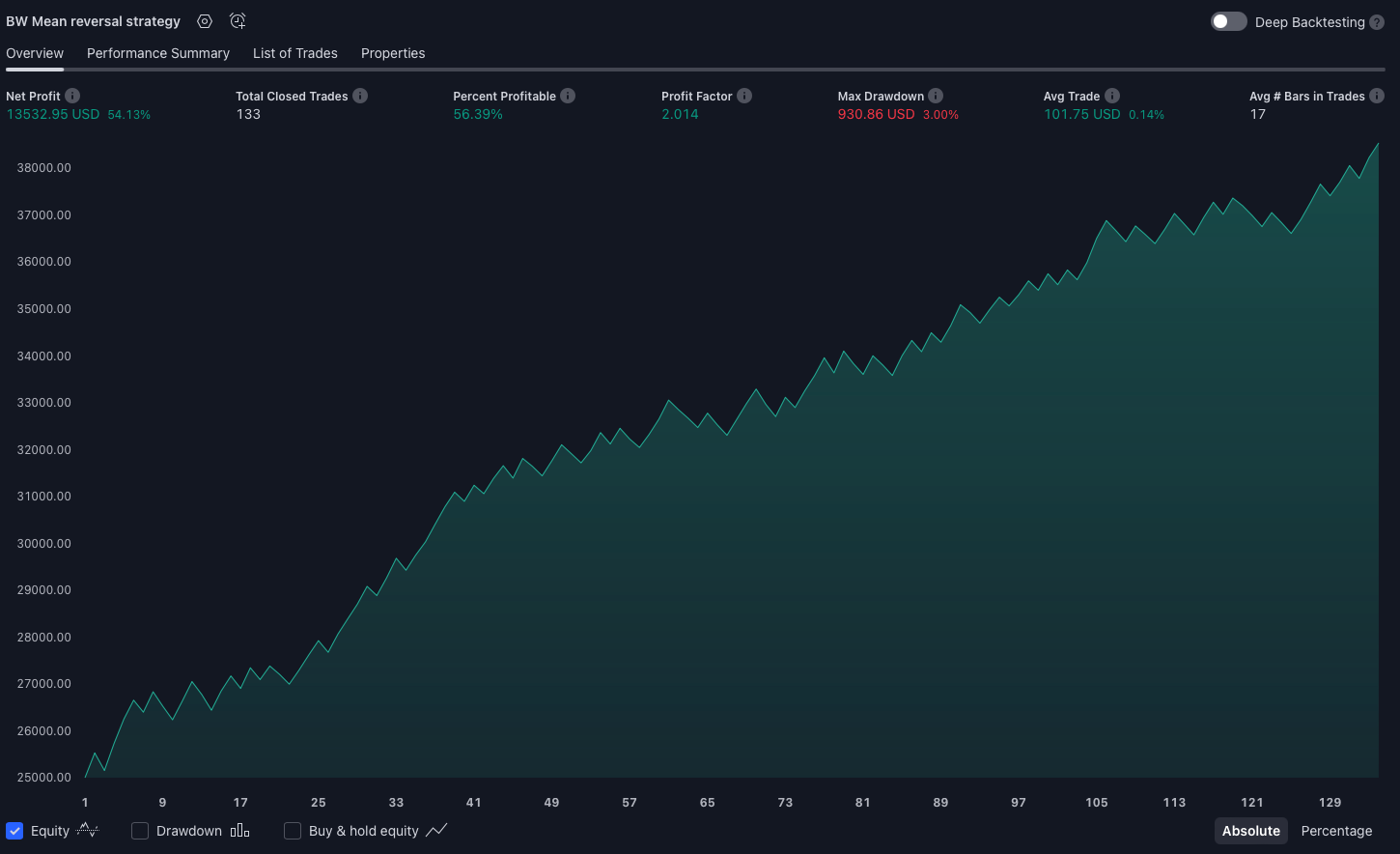The width and height of the screenshot is (1400, 854).
Task: Check the Buy & hold equity box
Action: [x=293, y=831]
